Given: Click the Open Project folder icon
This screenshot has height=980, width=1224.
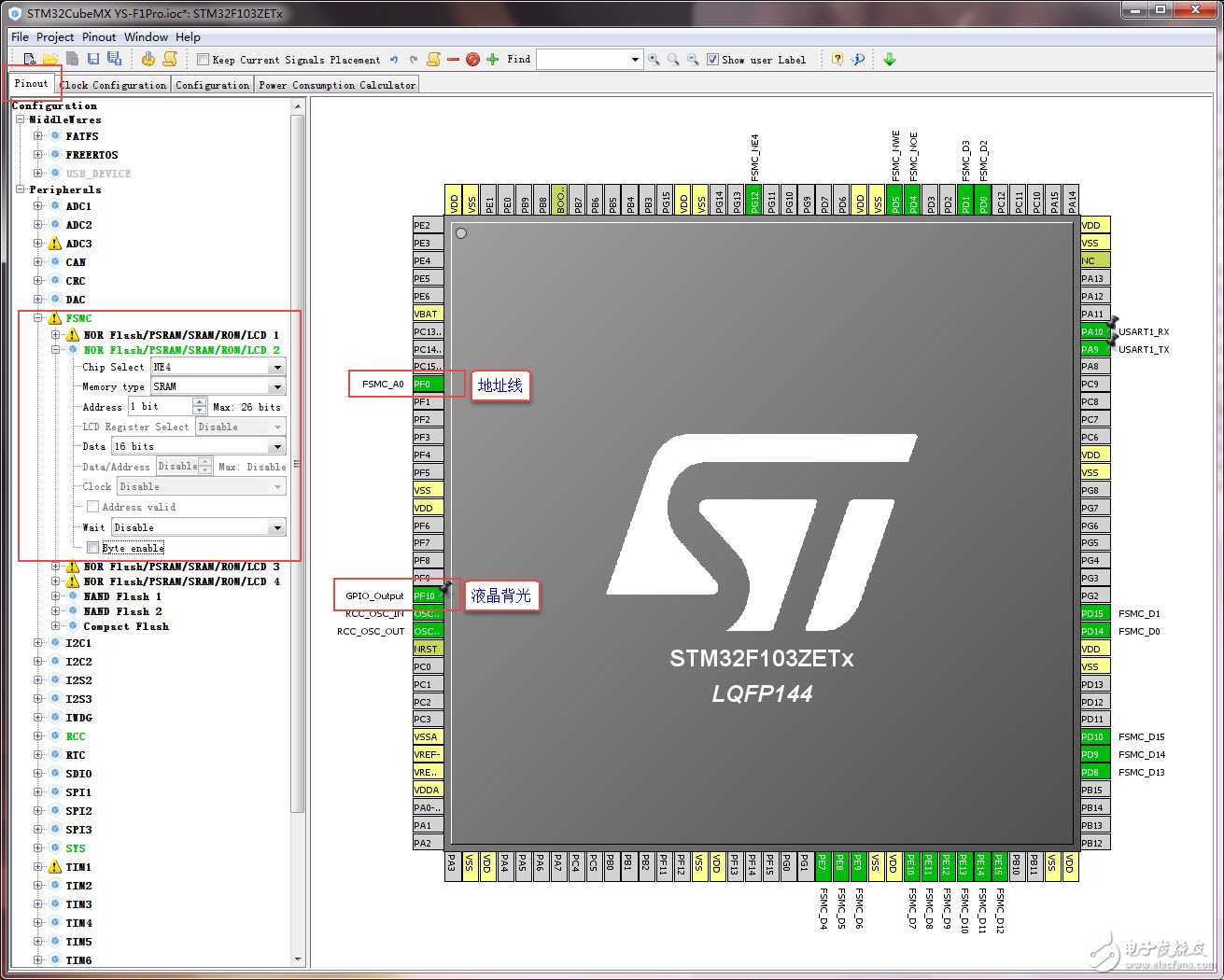Looking at the screenshot, I should click(x=50, y=60).
